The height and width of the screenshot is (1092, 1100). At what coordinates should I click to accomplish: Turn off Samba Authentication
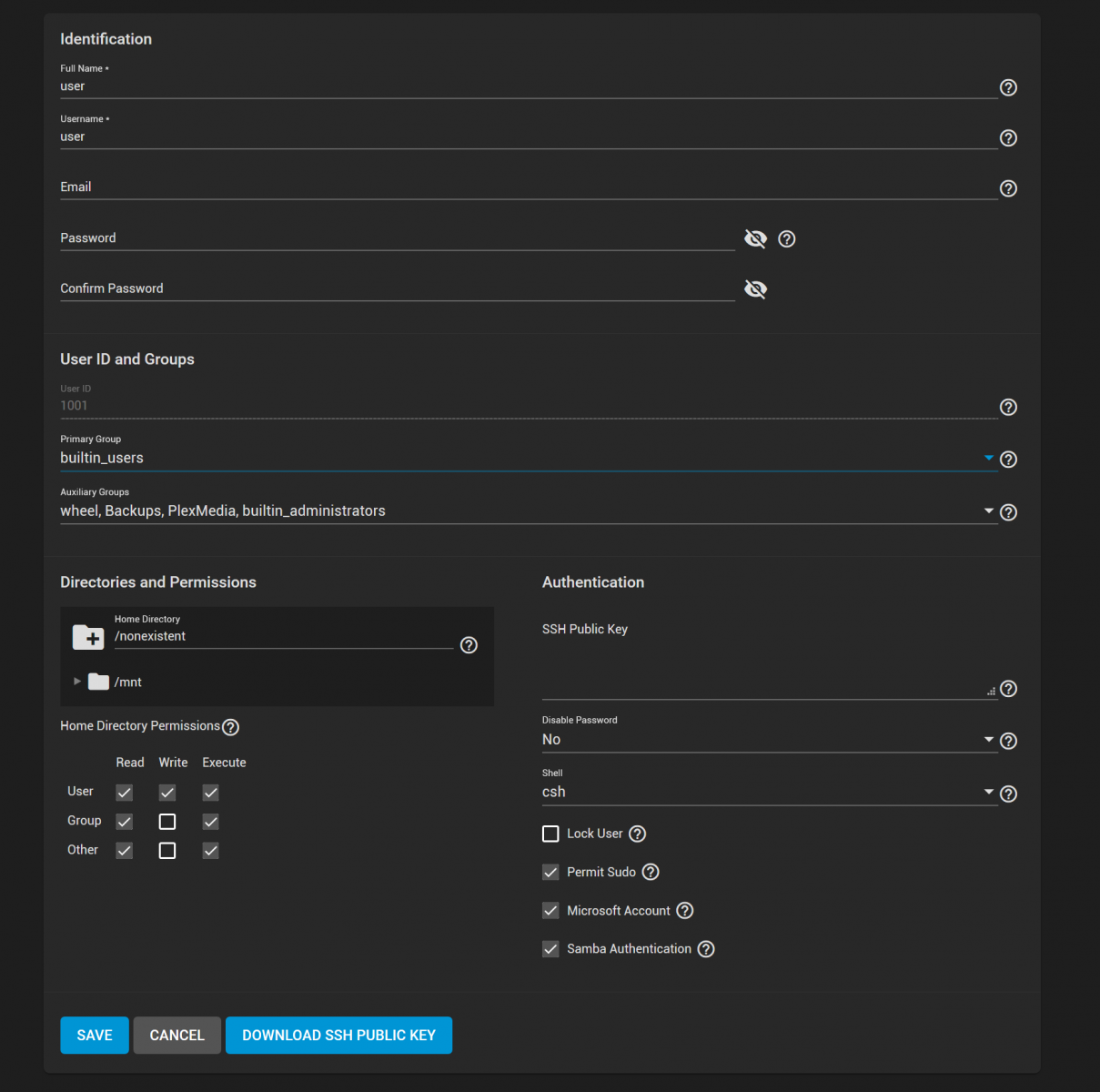click(550, 949)
